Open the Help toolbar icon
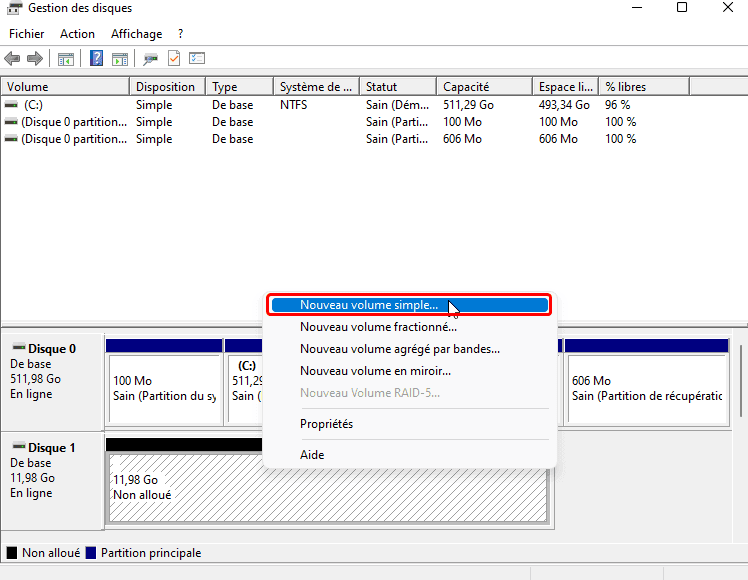748x580 pixels. click(96, 59)
